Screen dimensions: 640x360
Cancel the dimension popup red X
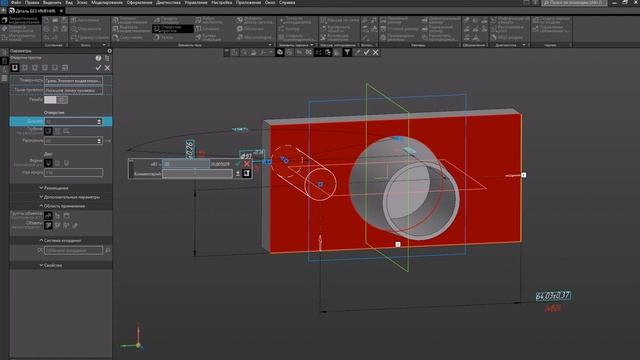click(247, 164)
